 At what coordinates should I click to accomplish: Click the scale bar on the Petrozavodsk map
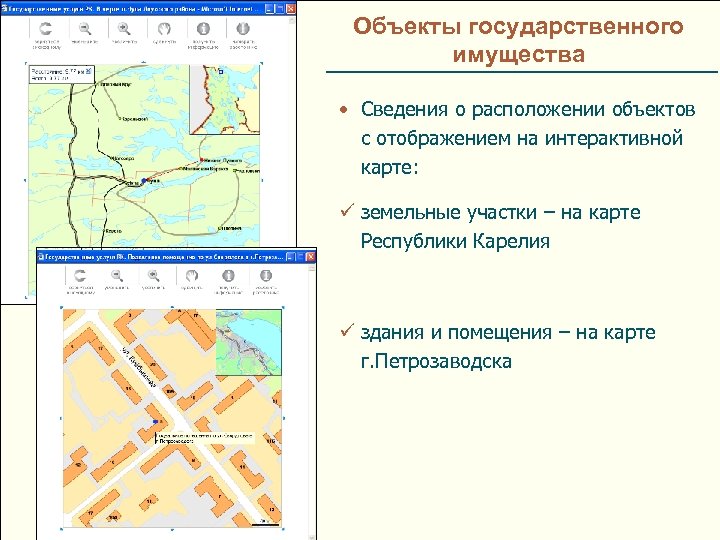tap(265, 523)
